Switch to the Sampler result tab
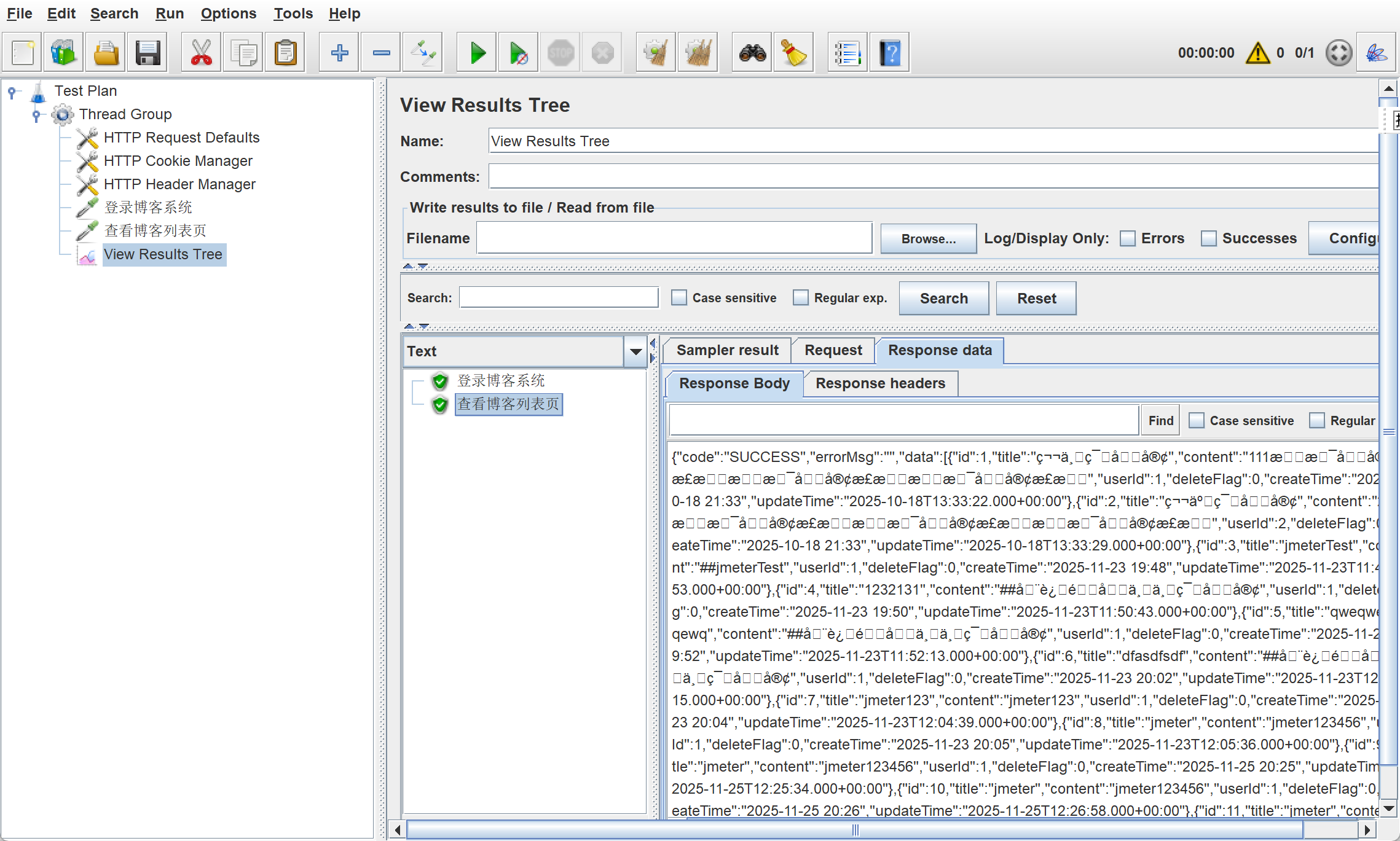Image resolution: width=1400 pixels, height=841 pixels. 727,350
